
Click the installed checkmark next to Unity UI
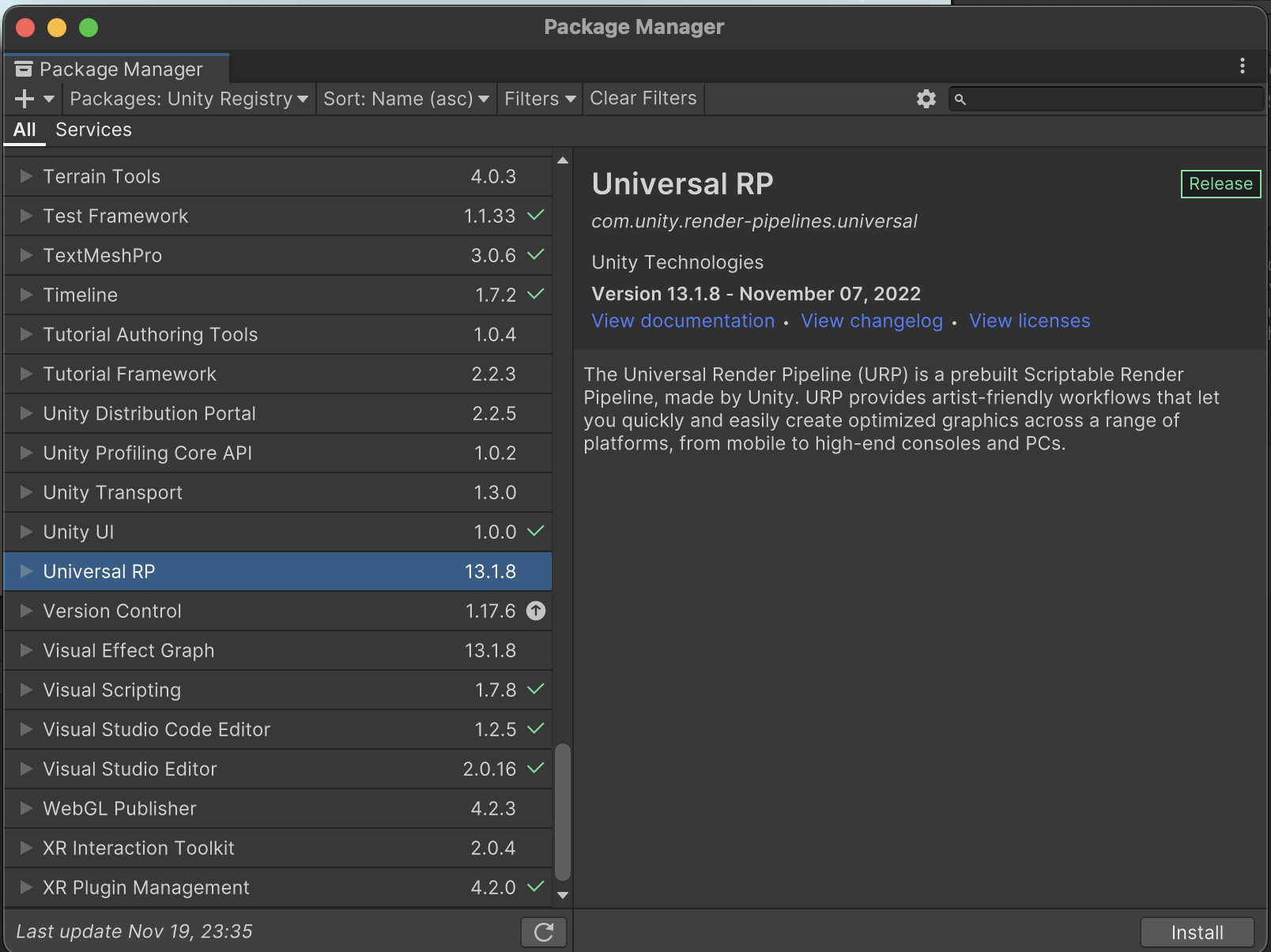(x=536, y=531)
